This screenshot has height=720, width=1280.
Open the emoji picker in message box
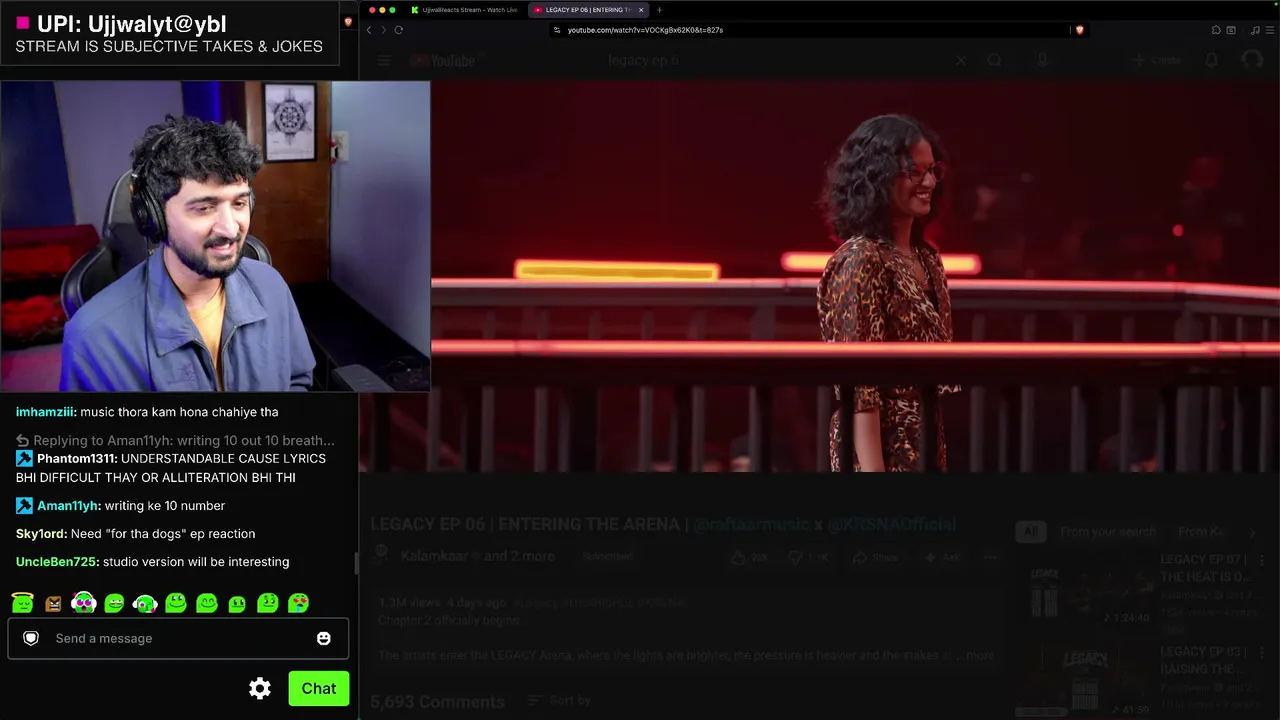tap(324, 638)
